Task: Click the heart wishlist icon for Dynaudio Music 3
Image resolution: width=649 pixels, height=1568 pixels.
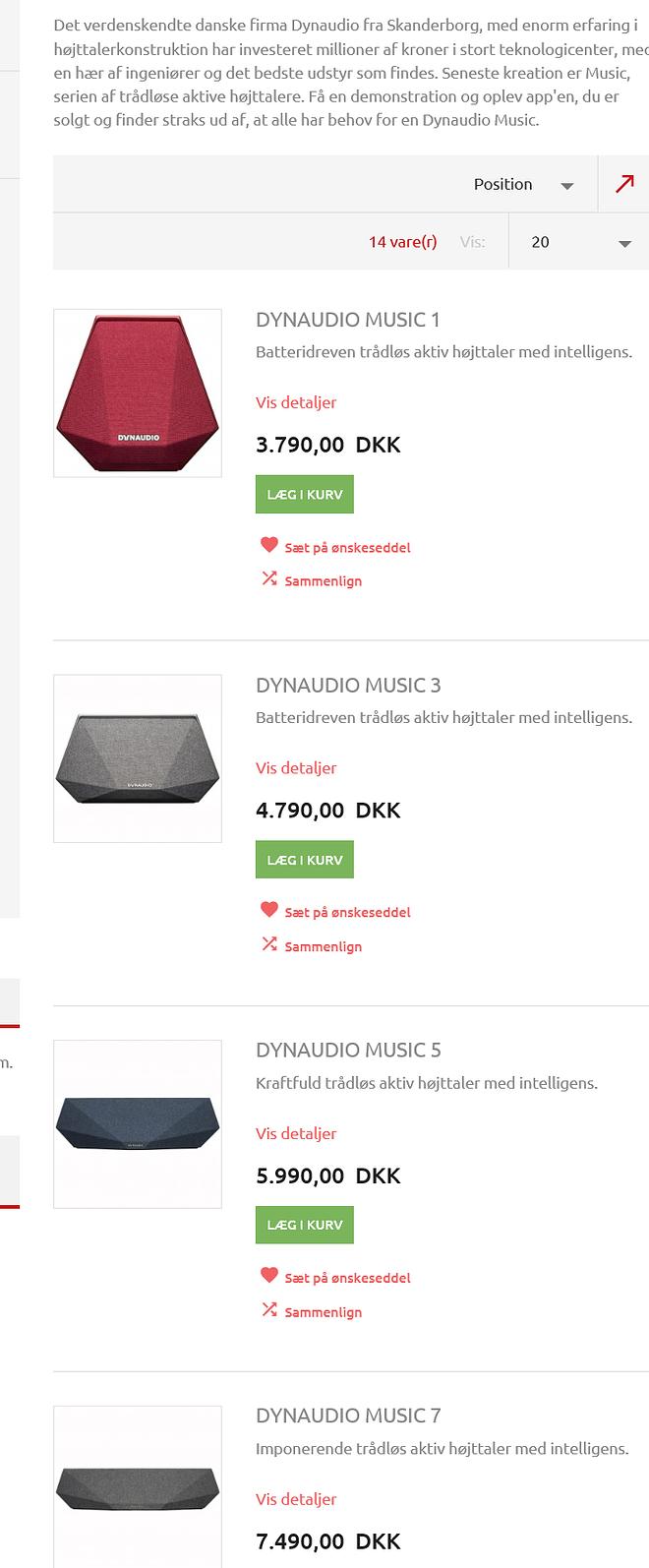Action: coord(269,910)
